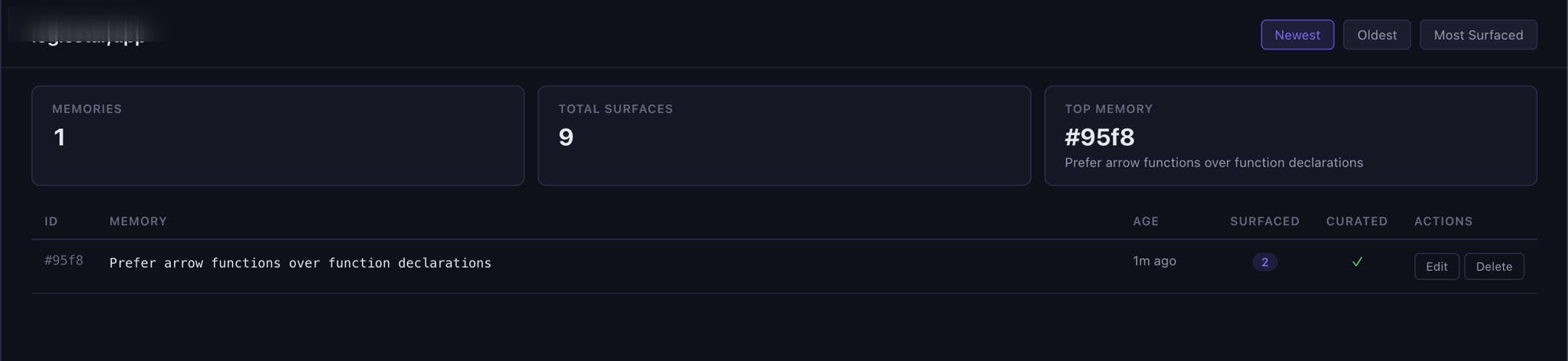Select the #95f8 ID in the table row
This screenshot has width=1568, height=361.
coord(64,261)
